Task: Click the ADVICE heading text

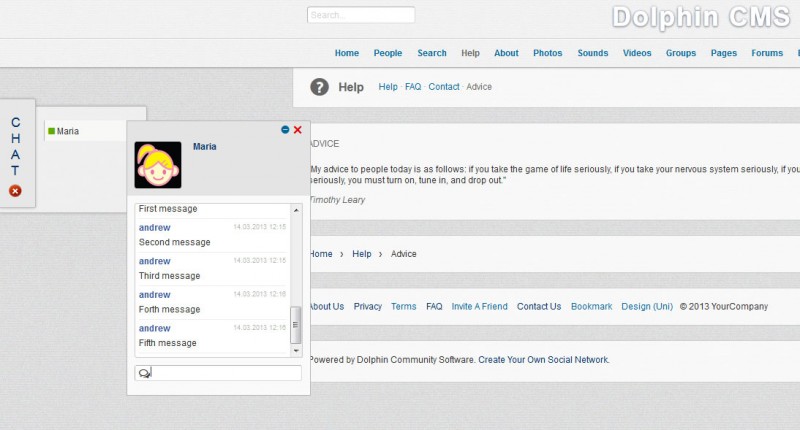Action: coord(325,144)
